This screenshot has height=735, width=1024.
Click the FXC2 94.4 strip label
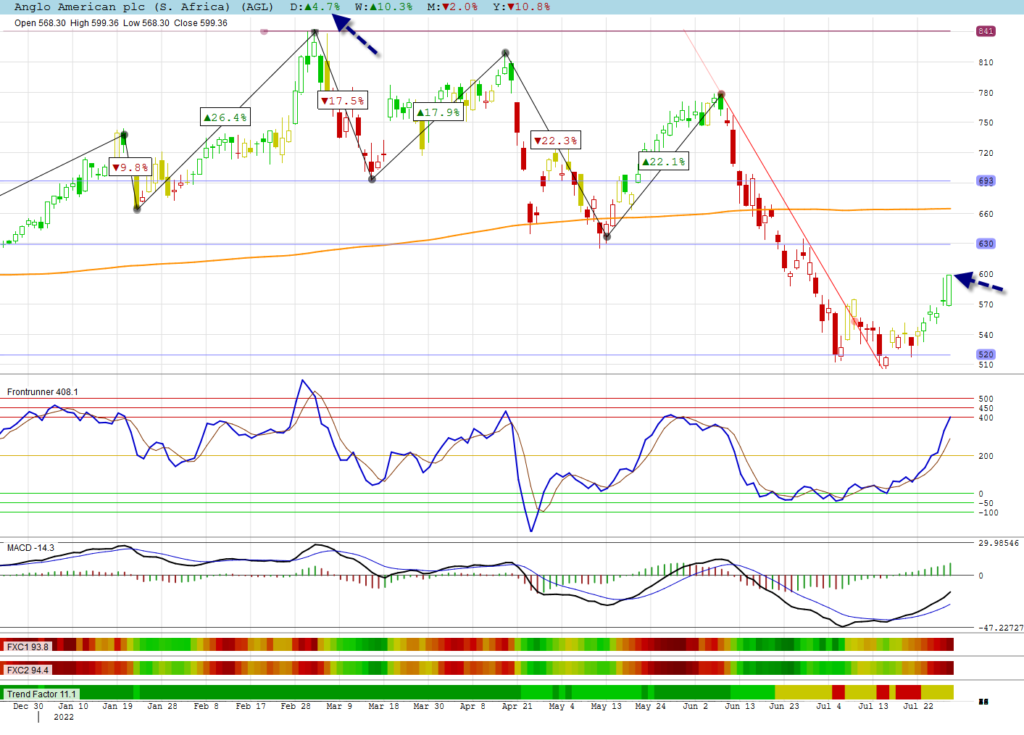pos(27,670)
